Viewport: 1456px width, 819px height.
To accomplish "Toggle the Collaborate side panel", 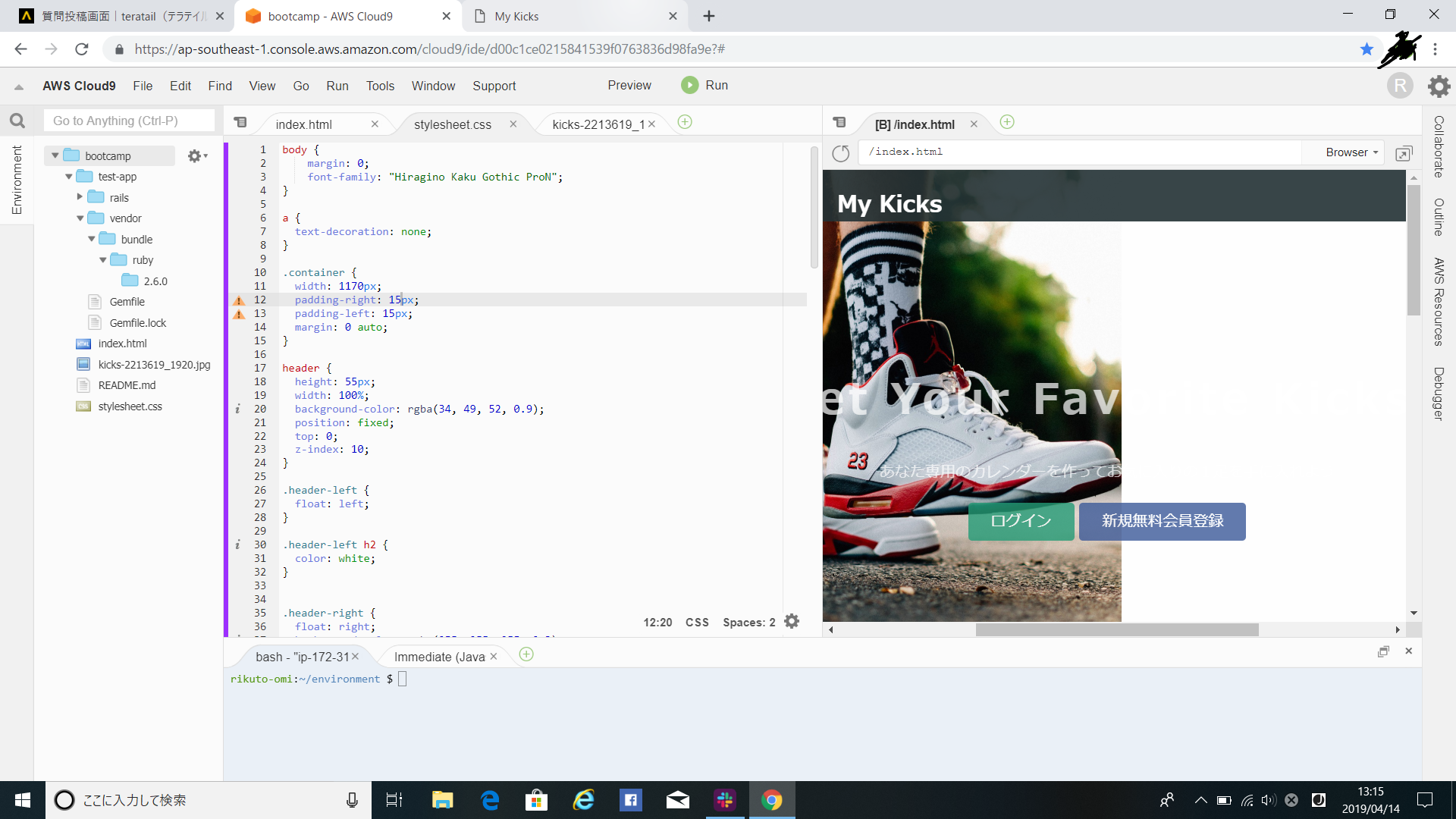I will [x=1438, y=147].
